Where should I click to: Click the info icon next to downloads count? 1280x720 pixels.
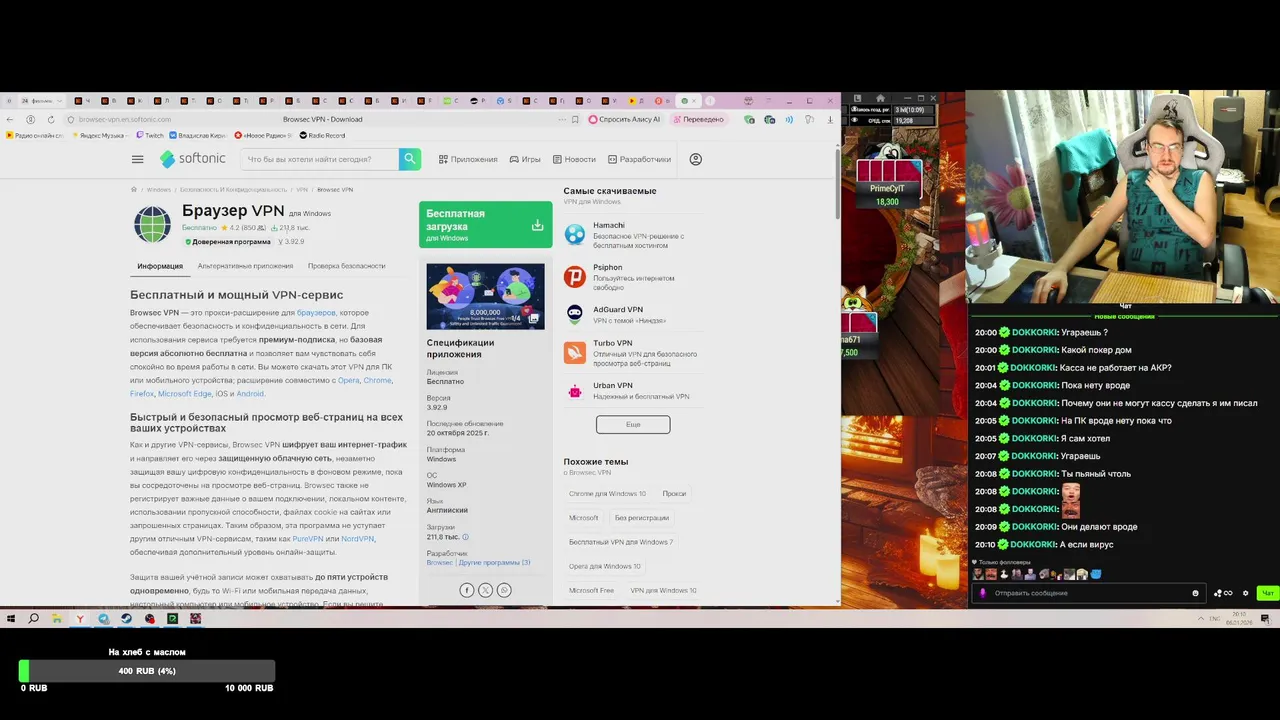click(x=466, y=537)
